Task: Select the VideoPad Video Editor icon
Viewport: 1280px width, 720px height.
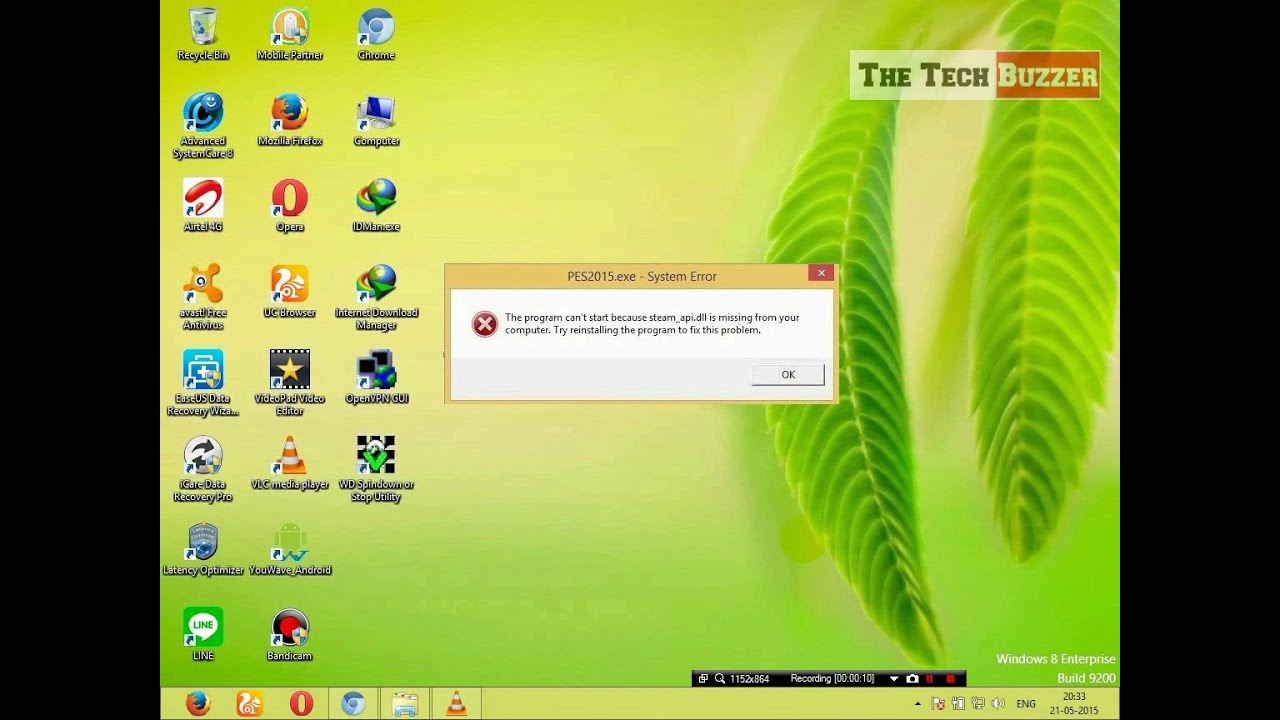Action: 290,383
